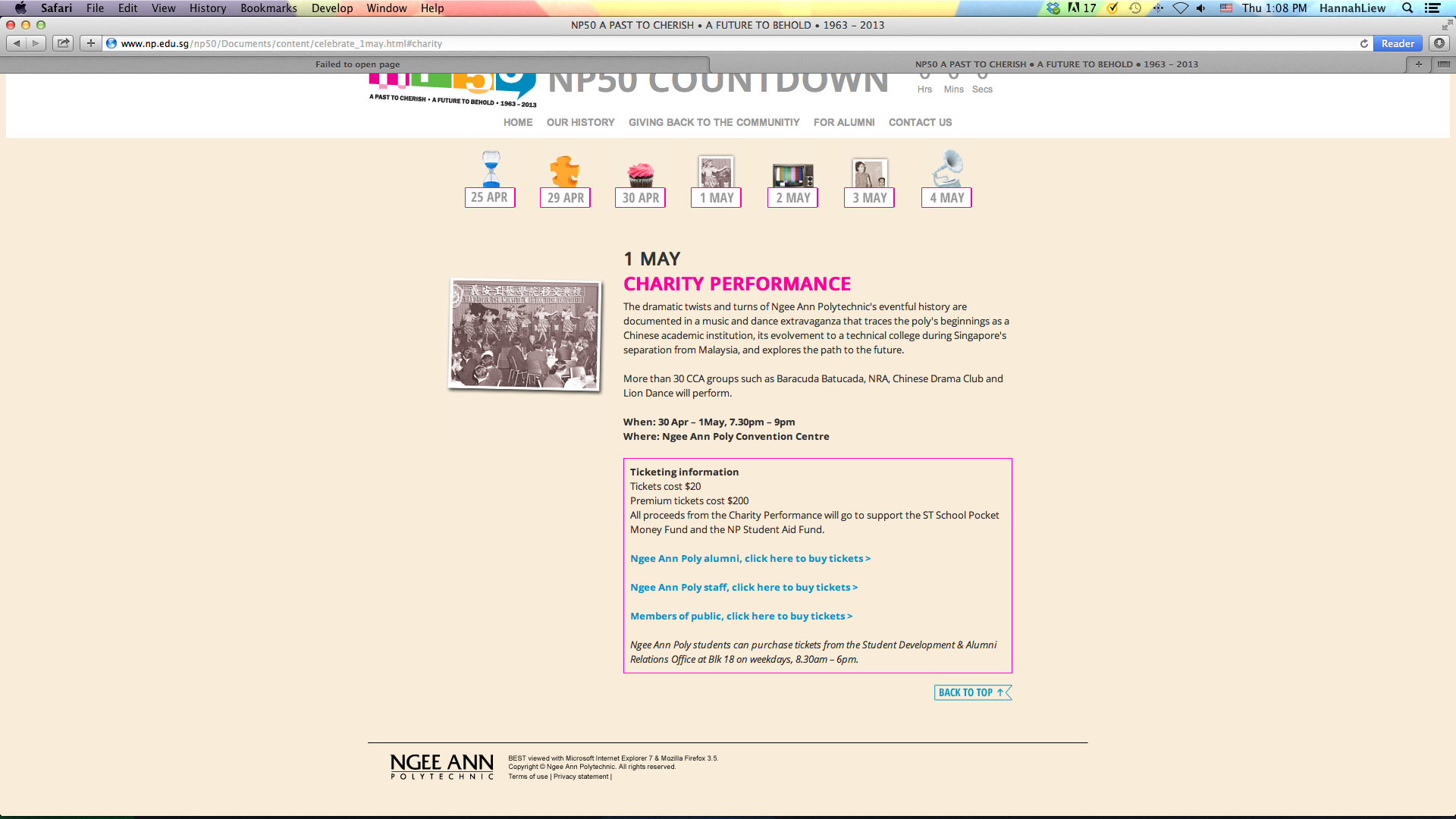Click the Wi-Fi status icon
Image resolution: width=1456 pixels, height=819 pixels.
pyautogui.click(x=1180, y=8)
